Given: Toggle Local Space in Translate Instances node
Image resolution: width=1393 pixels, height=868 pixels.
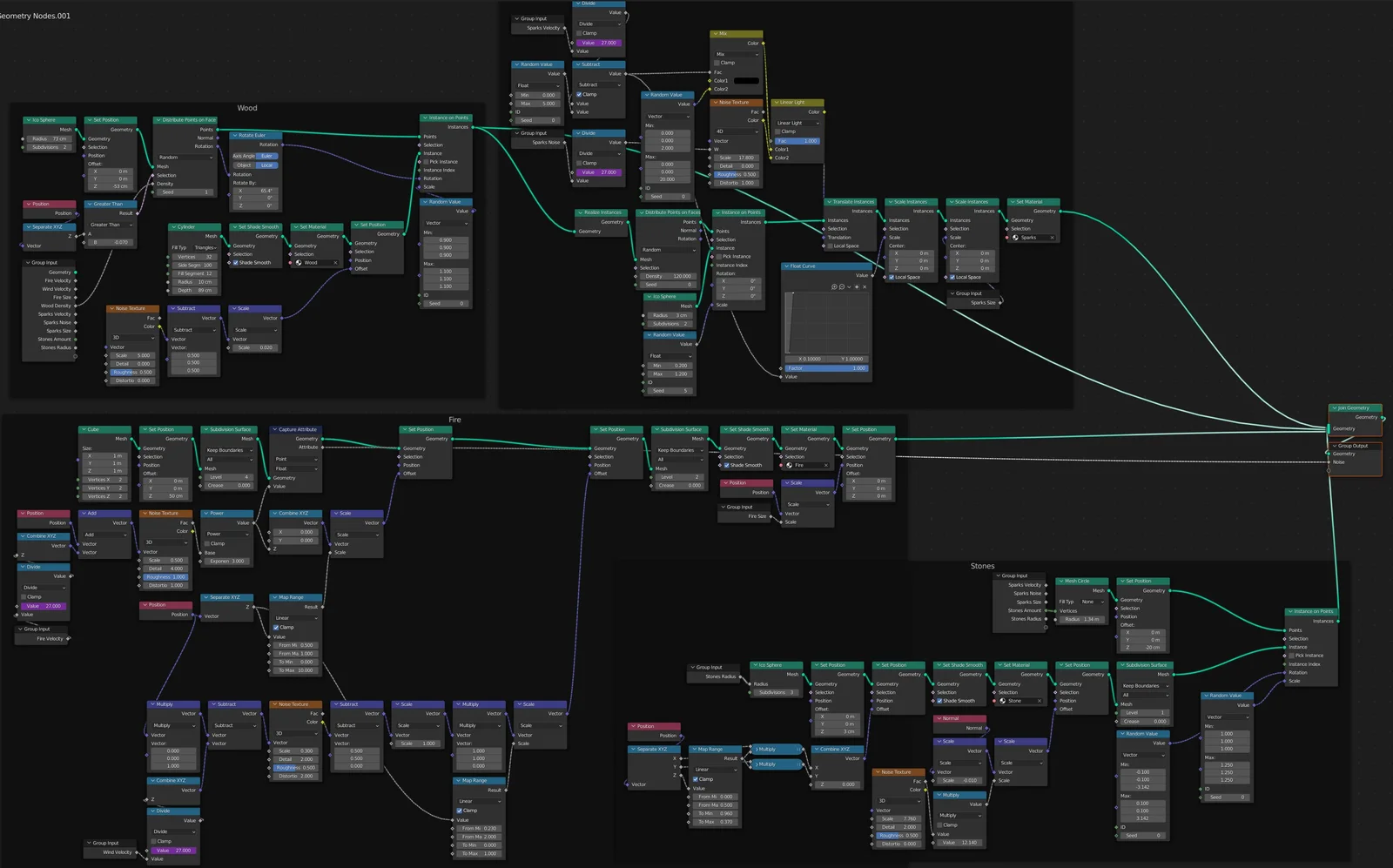Looking at the screenshot, I should [x=830, y=246].
